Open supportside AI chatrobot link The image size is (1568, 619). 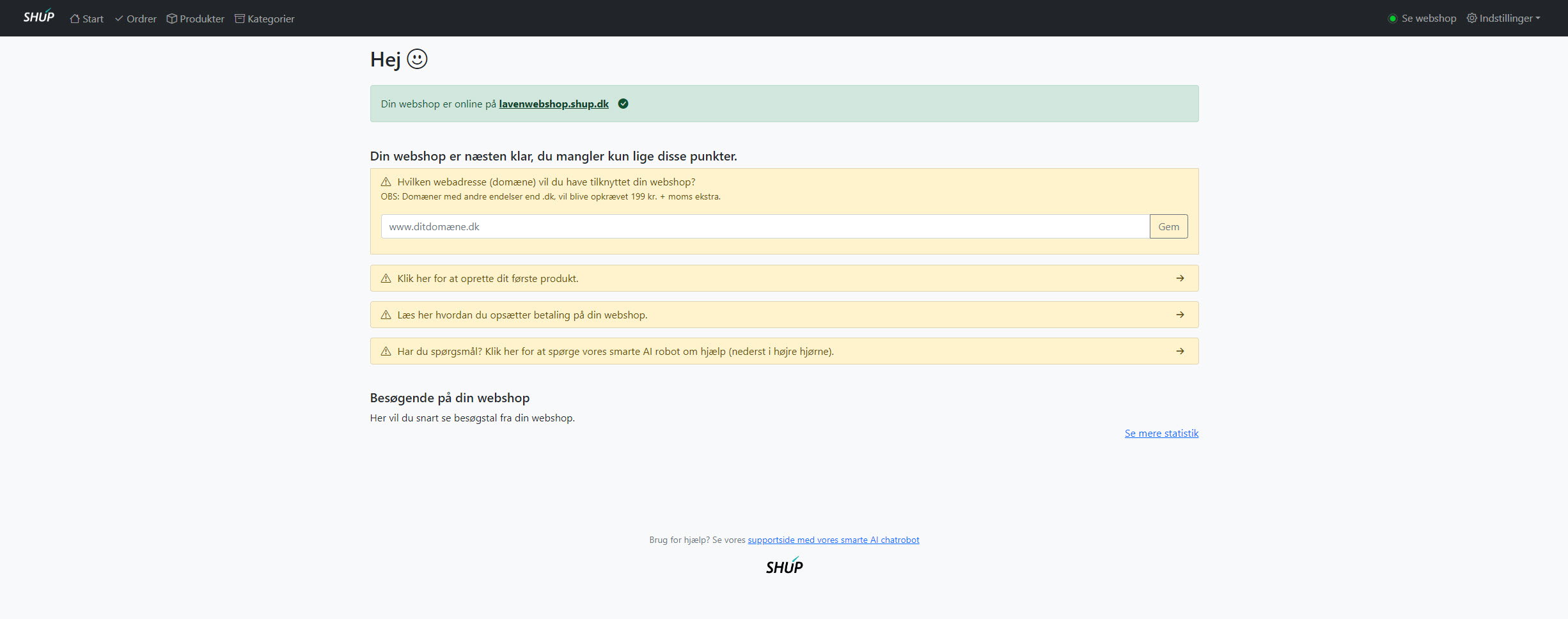click(x=833, y=540)
